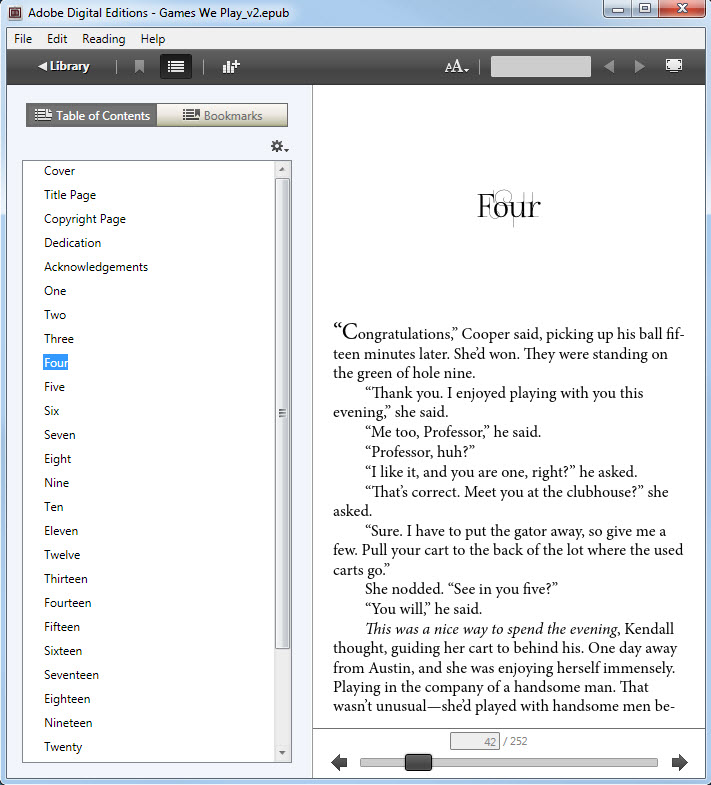Go to next search result arrow
The image size is (711, 785).
pyautogui.click(x=640, y=67)
